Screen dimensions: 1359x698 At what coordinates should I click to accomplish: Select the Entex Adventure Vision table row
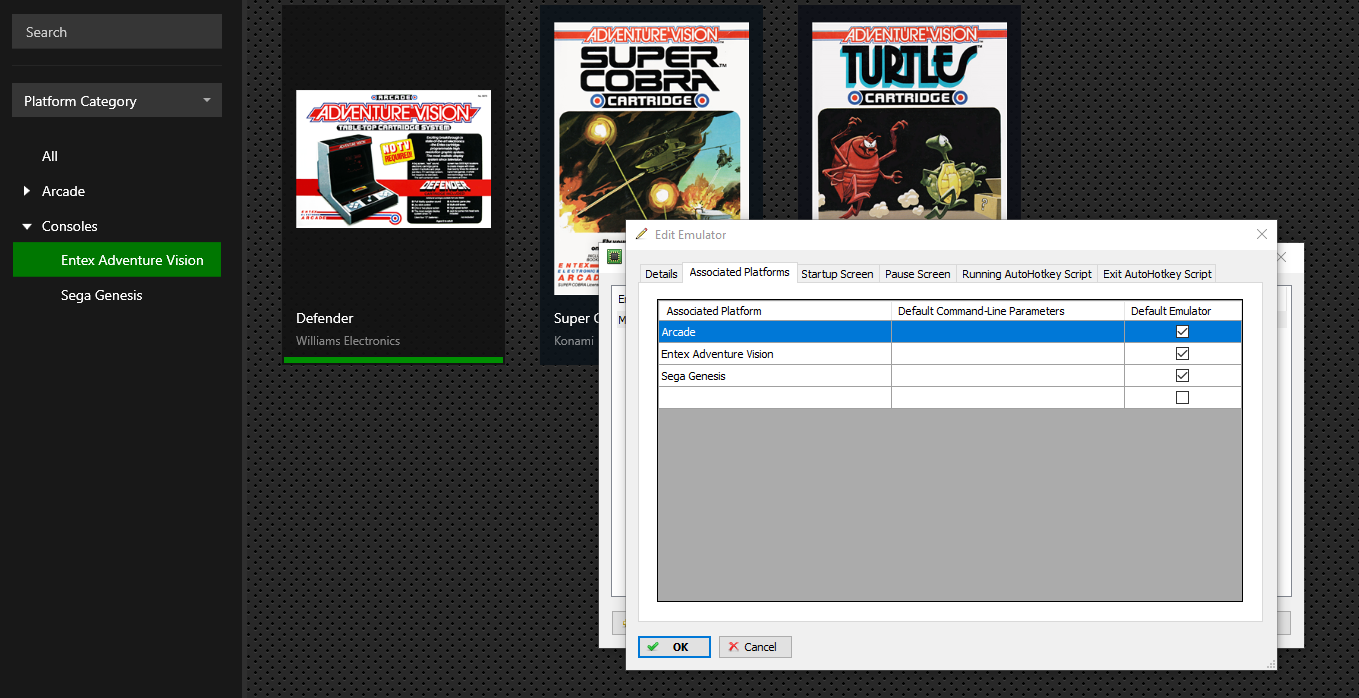click(x=950, y=354)
